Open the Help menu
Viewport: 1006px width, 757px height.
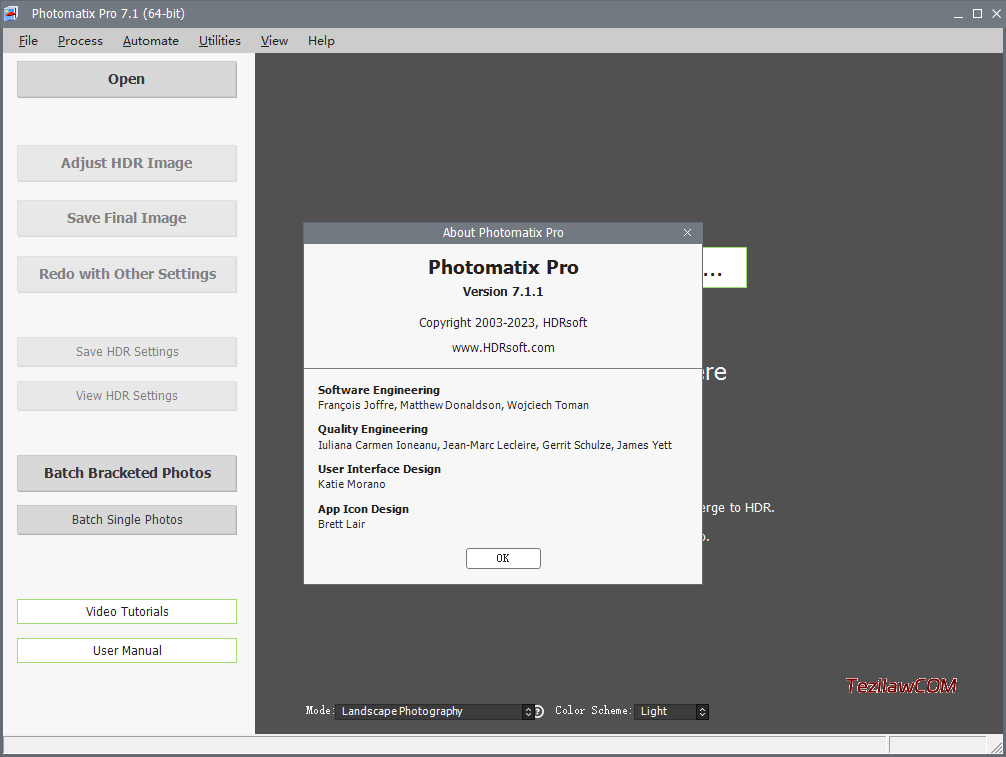(x=321, y=40)
